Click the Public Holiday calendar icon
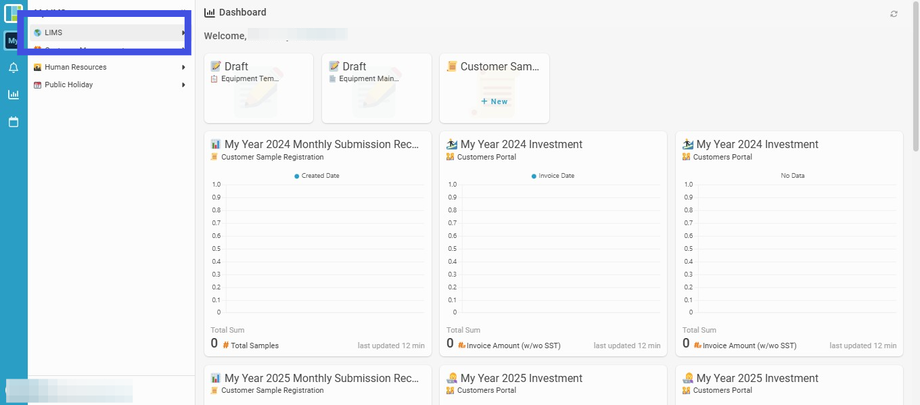920x405 pixels. click(x=38, y=85)
